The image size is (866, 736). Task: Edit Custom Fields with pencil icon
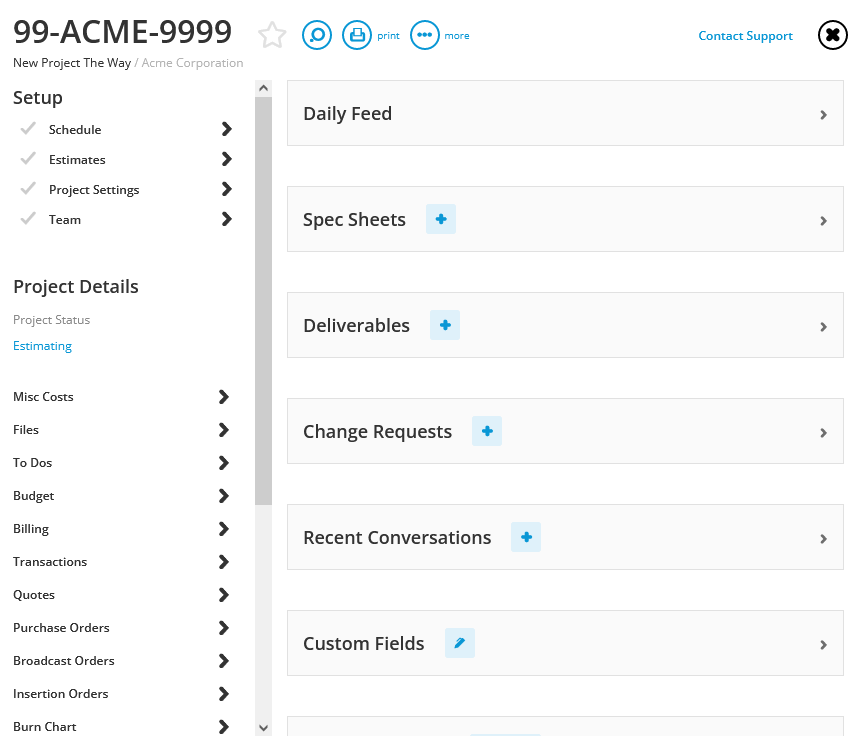(460, 643)
